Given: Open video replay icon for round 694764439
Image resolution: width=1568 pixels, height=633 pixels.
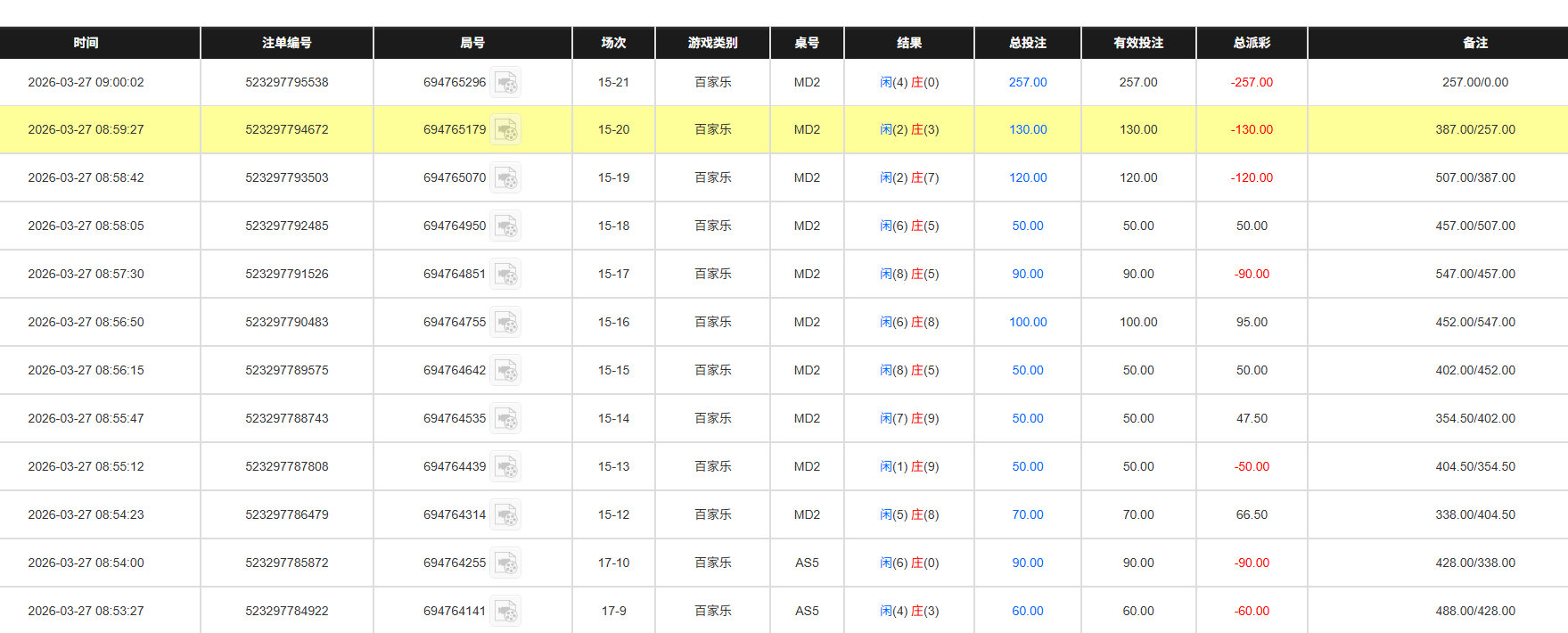Looking at the screenshot, I should (x=506, y=466).
